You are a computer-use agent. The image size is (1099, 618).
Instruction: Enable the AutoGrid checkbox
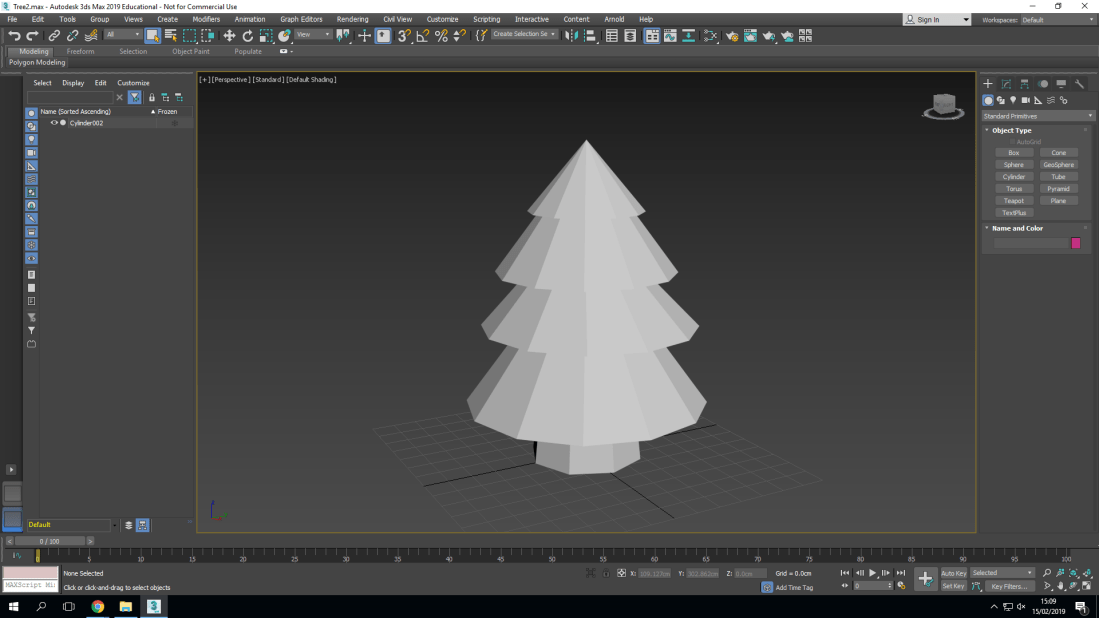pos(1012,142)
